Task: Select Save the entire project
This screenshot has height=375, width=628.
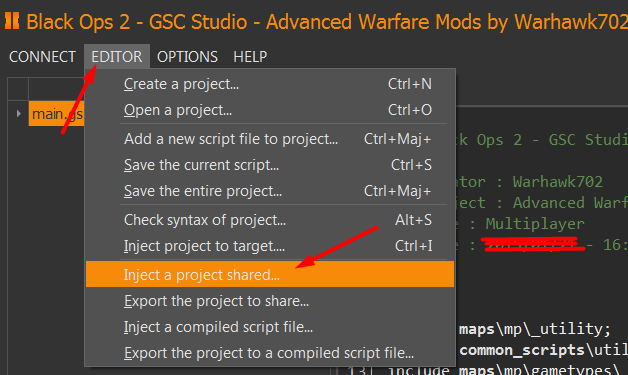Action: click(270, 191)
